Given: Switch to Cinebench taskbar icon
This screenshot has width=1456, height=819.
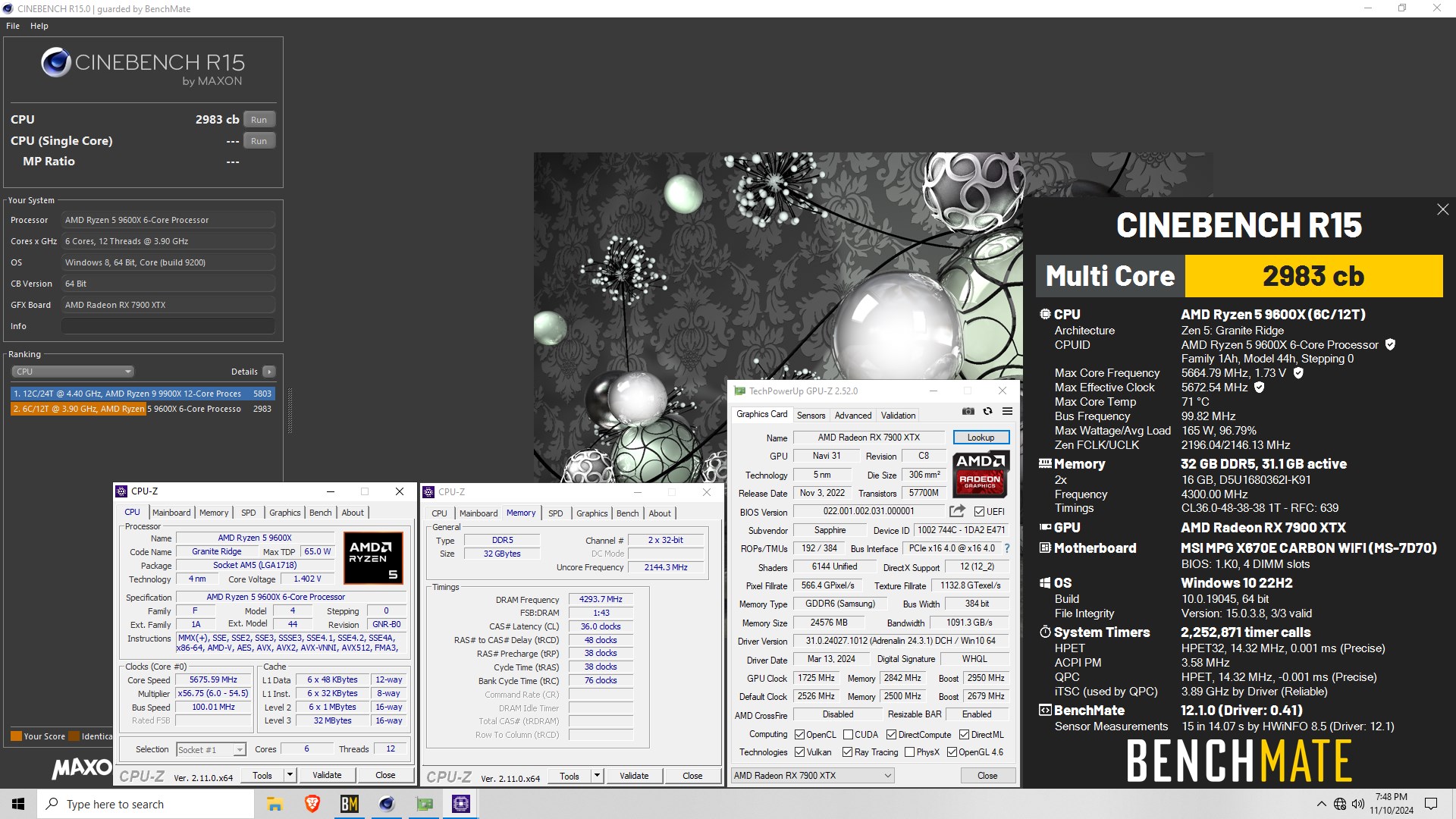Looking at the screenshot, I should click(x=387, y=804).
